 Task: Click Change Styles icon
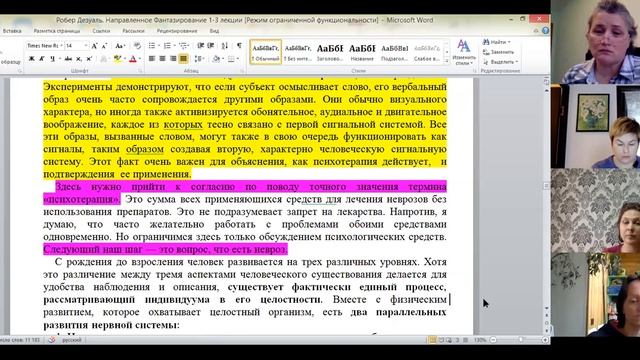(x=464, y=52)
